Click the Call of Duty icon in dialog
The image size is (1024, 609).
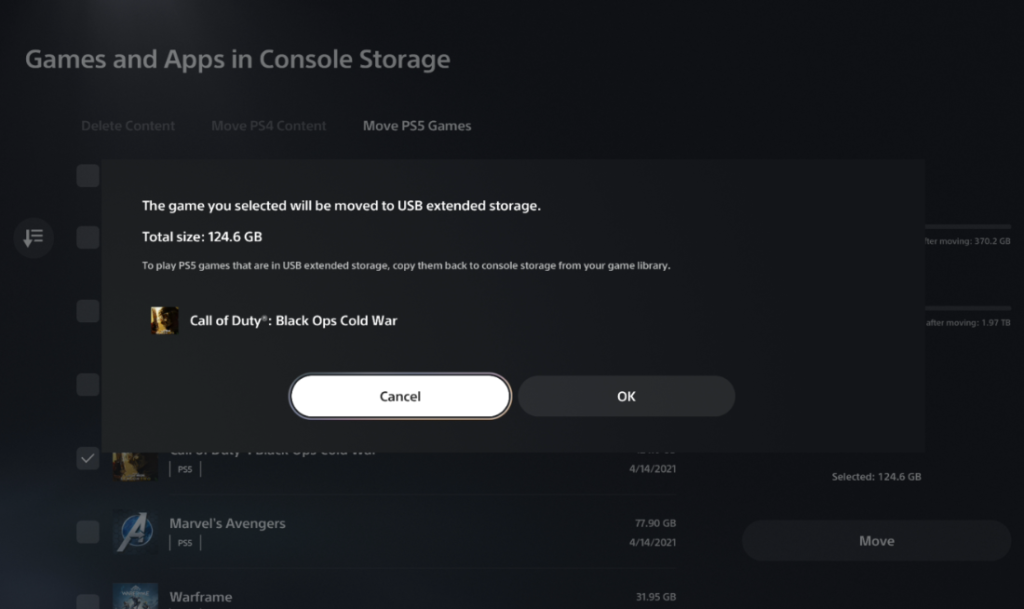(165, 320)
